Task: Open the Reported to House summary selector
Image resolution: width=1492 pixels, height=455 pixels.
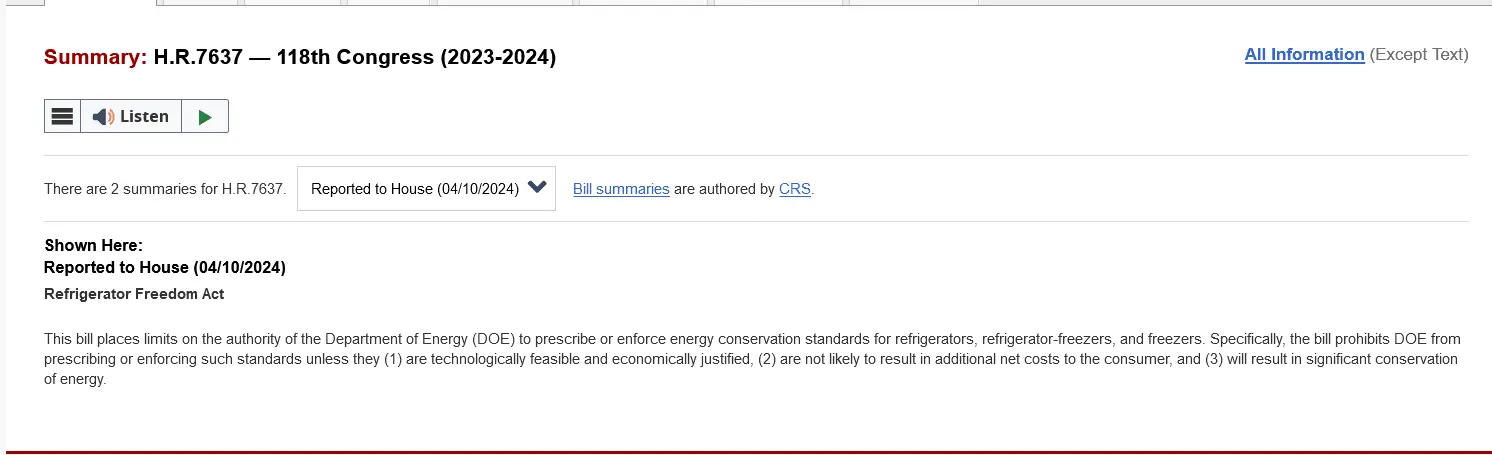Action: 415,189
